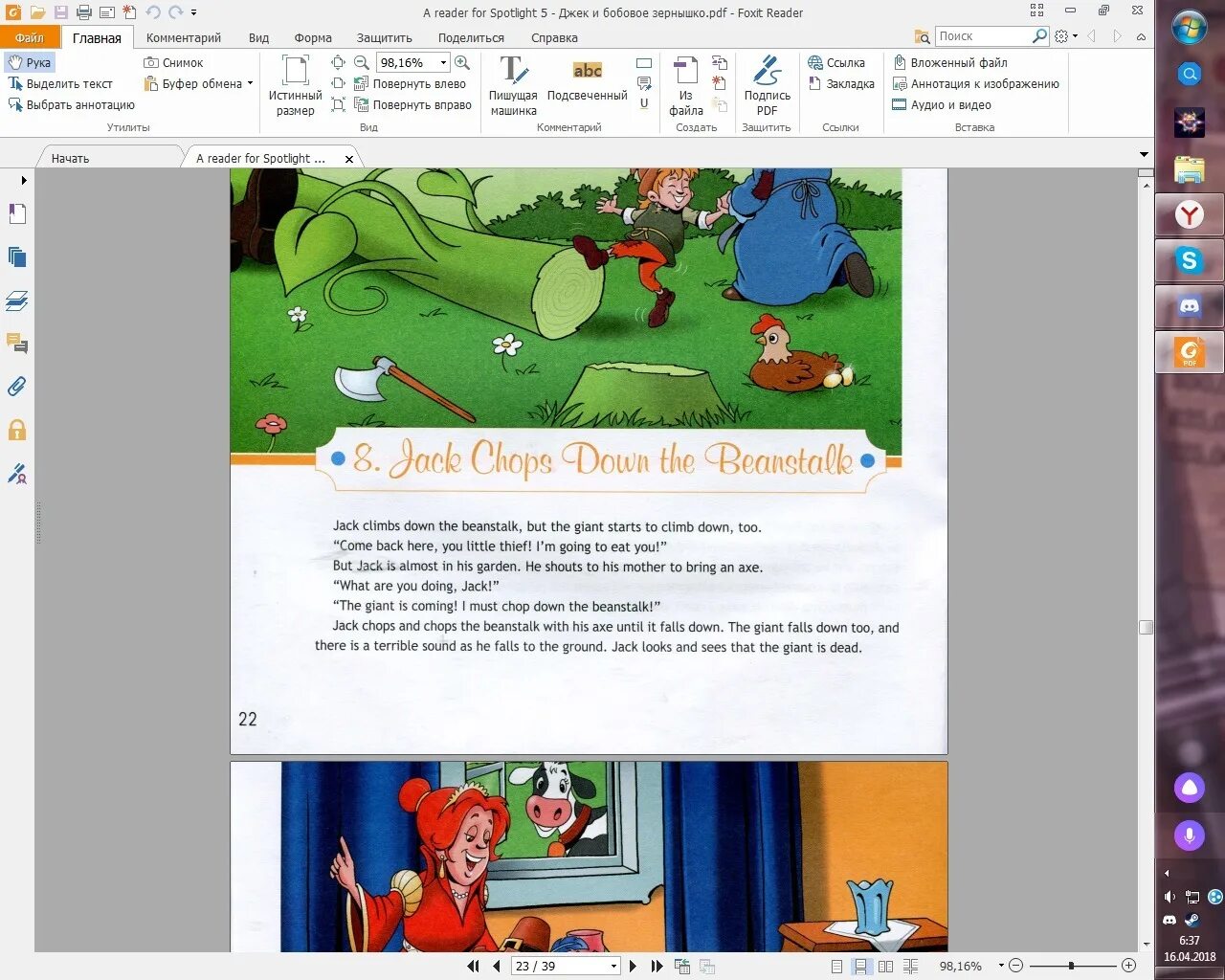
Task: Go to the next page
Action: (634, 966)
